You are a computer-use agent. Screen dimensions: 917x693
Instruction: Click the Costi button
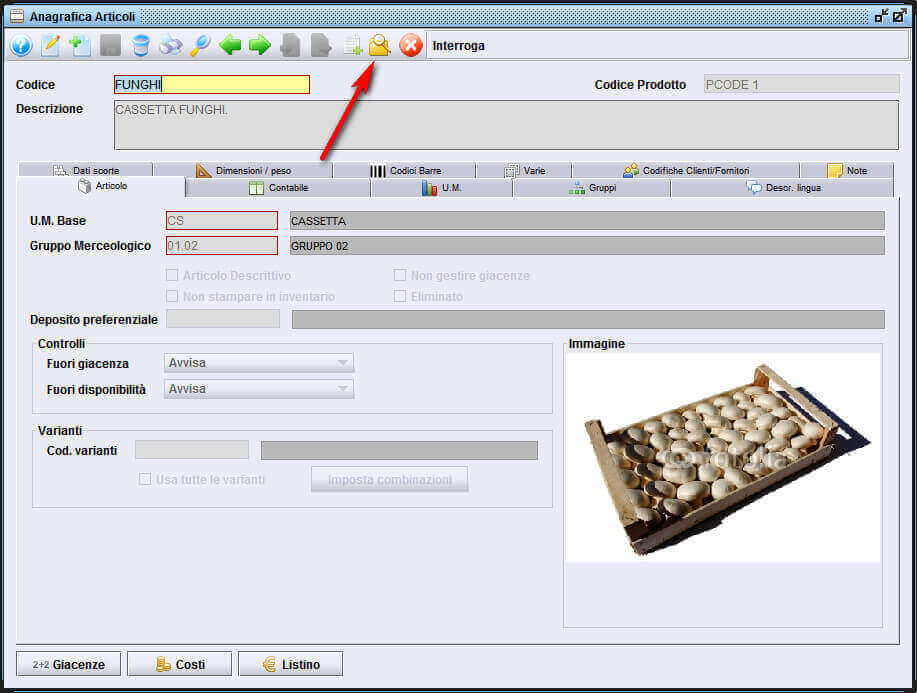coord(179,663)
